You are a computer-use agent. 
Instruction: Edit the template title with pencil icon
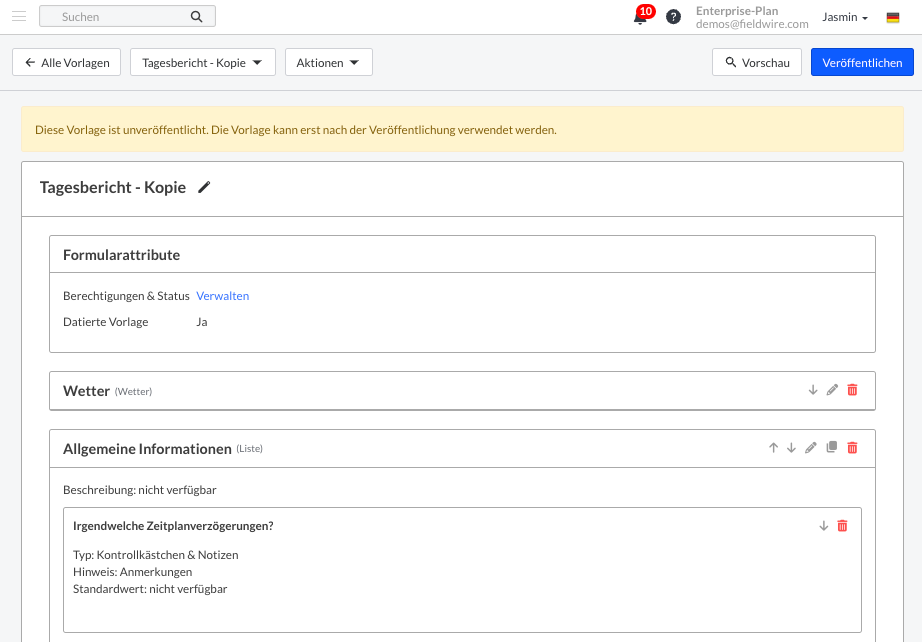(205, 187)
